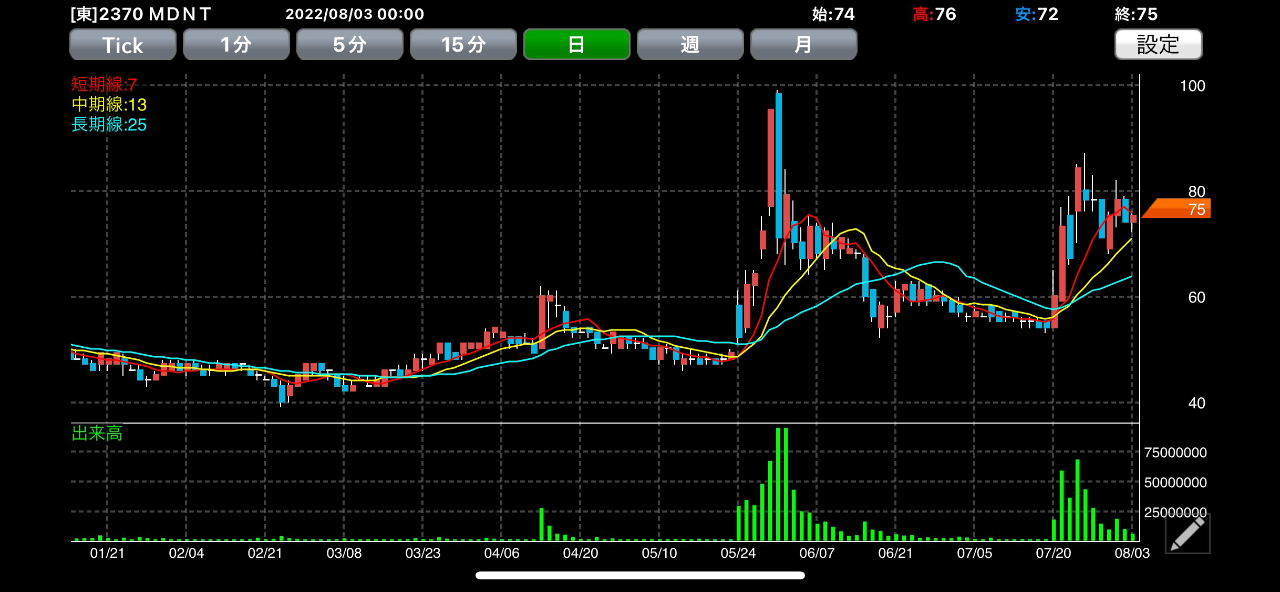
Task: Switch to the 月 monthly tab
Action: tap(804, 44)
